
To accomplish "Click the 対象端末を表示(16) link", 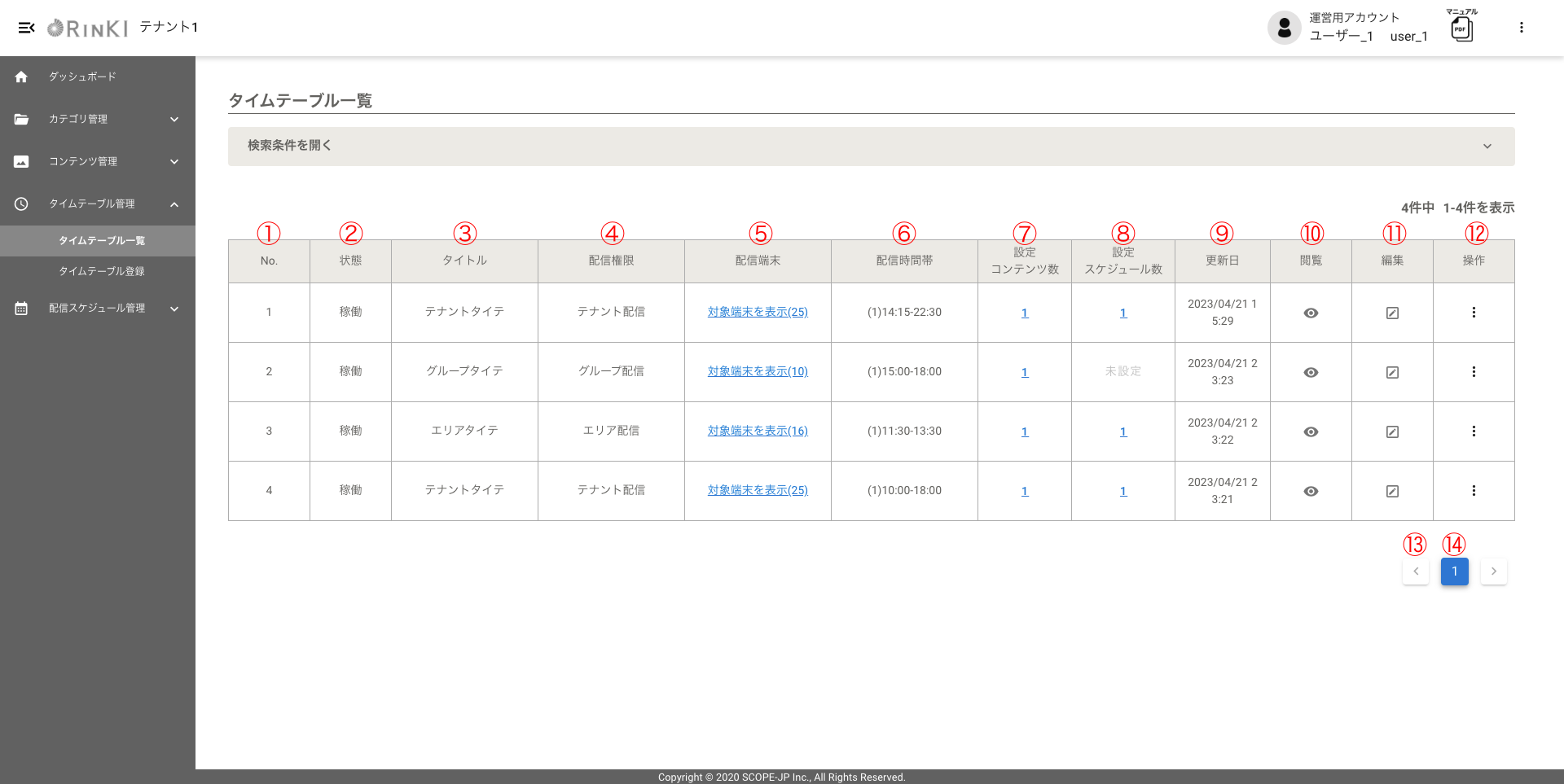I will 758,431.
